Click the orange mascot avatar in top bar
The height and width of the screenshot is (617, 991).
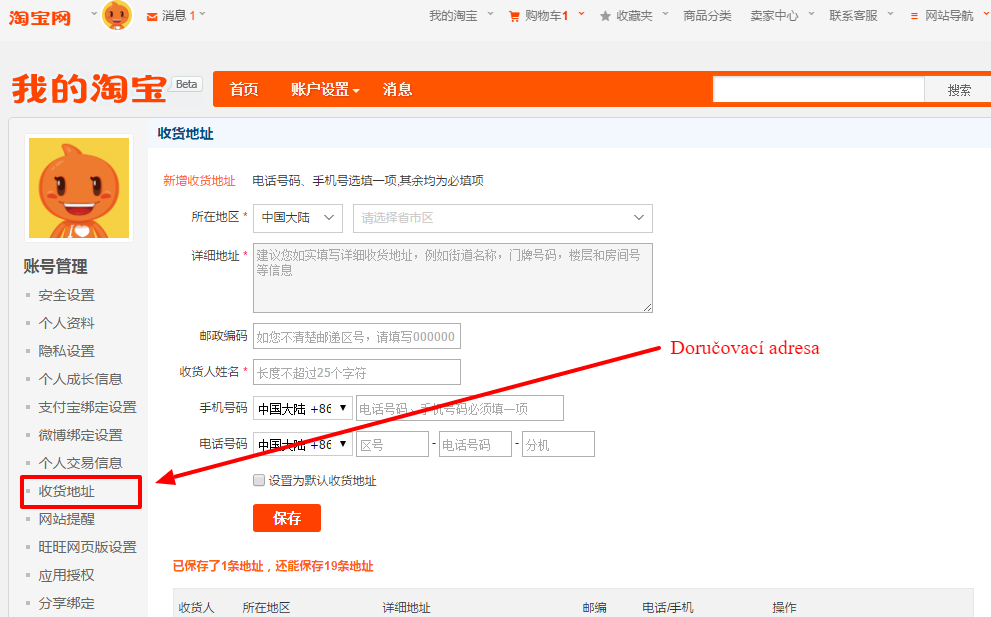(x=117, y=15)
